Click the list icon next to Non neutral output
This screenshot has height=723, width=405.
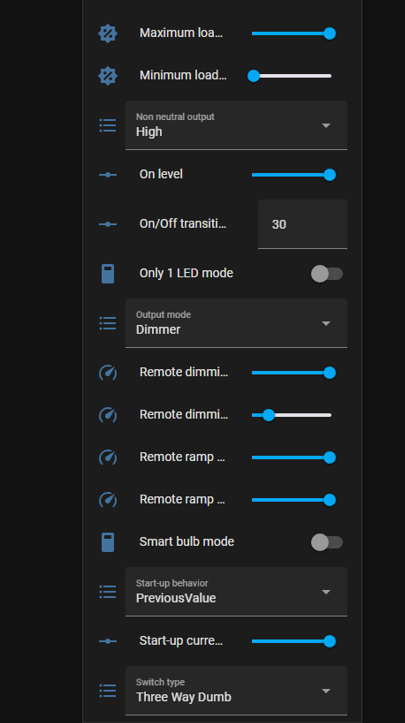click(108, 125)
